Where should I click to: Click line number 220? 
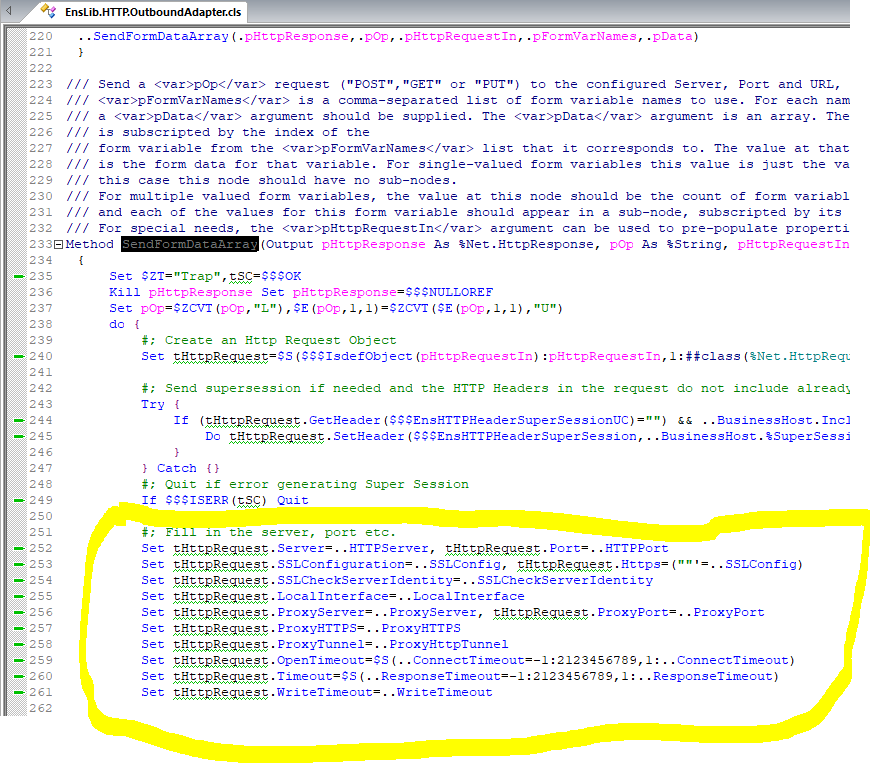41,37
